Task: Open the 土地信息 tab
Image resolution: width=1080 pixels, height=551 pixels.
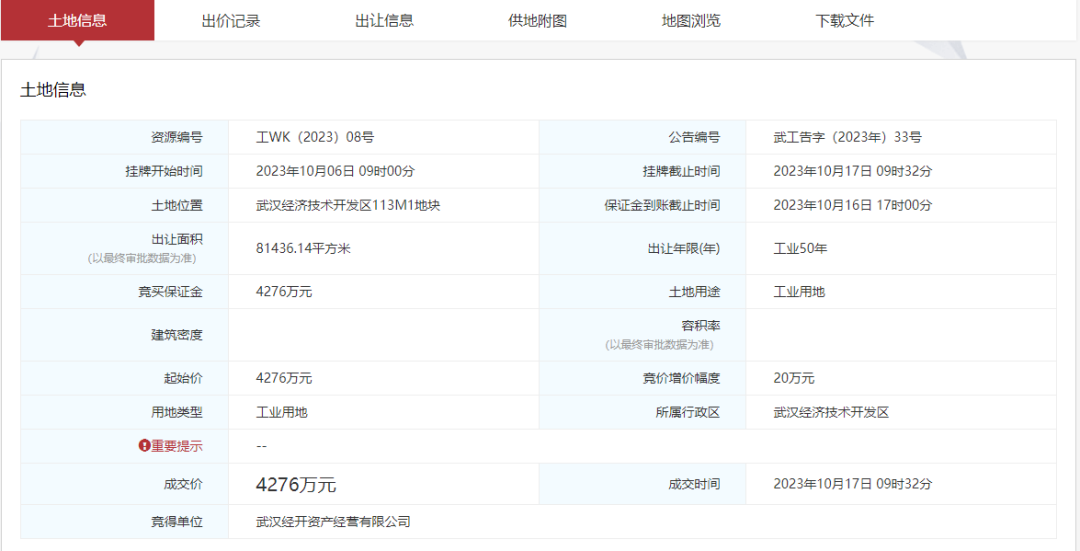Action: 77,21
